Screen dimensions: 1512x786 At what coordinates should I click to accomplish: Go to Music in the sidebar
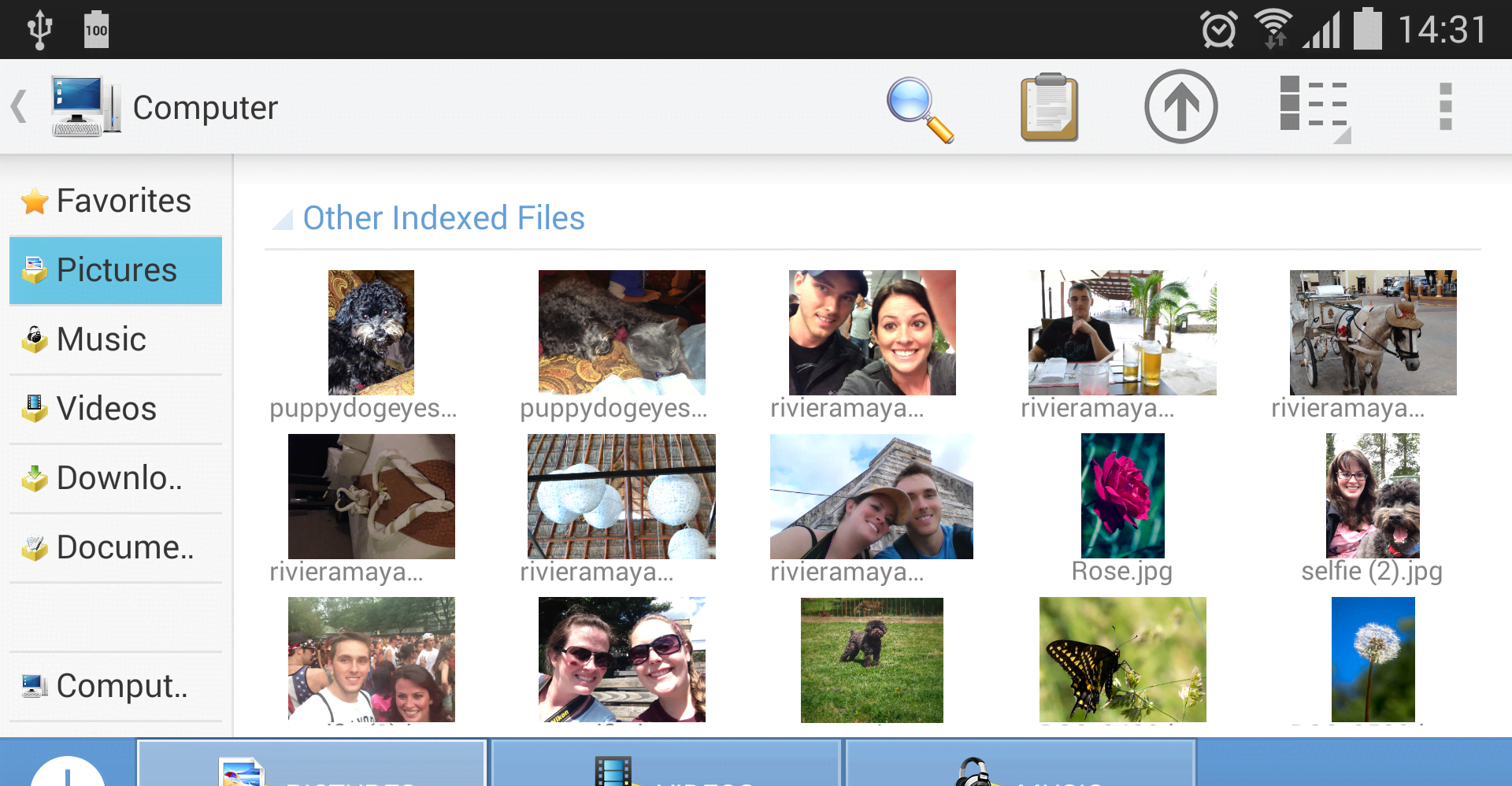pyautogui.click(x=116, y=339)
